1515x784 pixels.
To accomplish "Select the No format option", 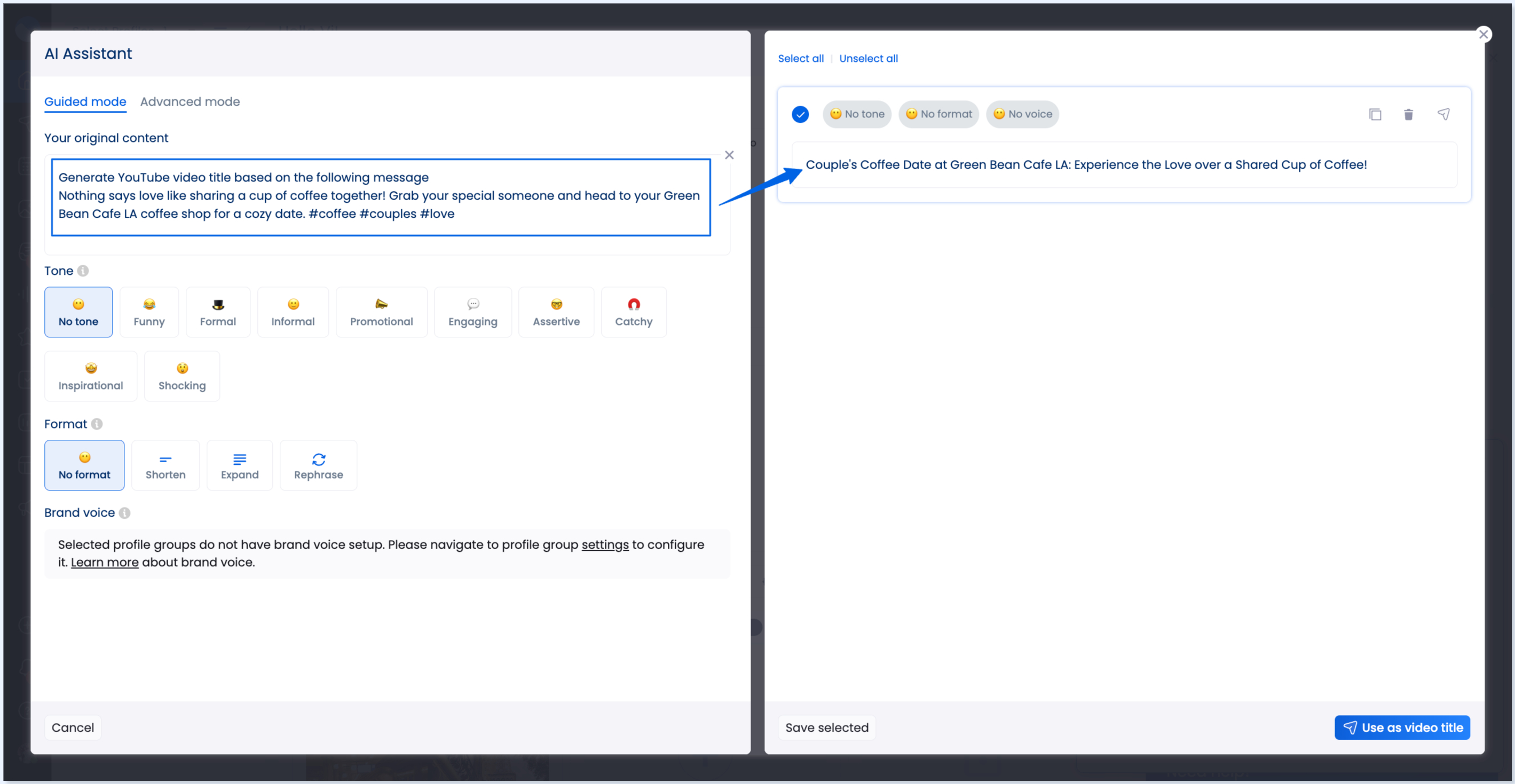I will pyautogui.click(x=84, y=465).
